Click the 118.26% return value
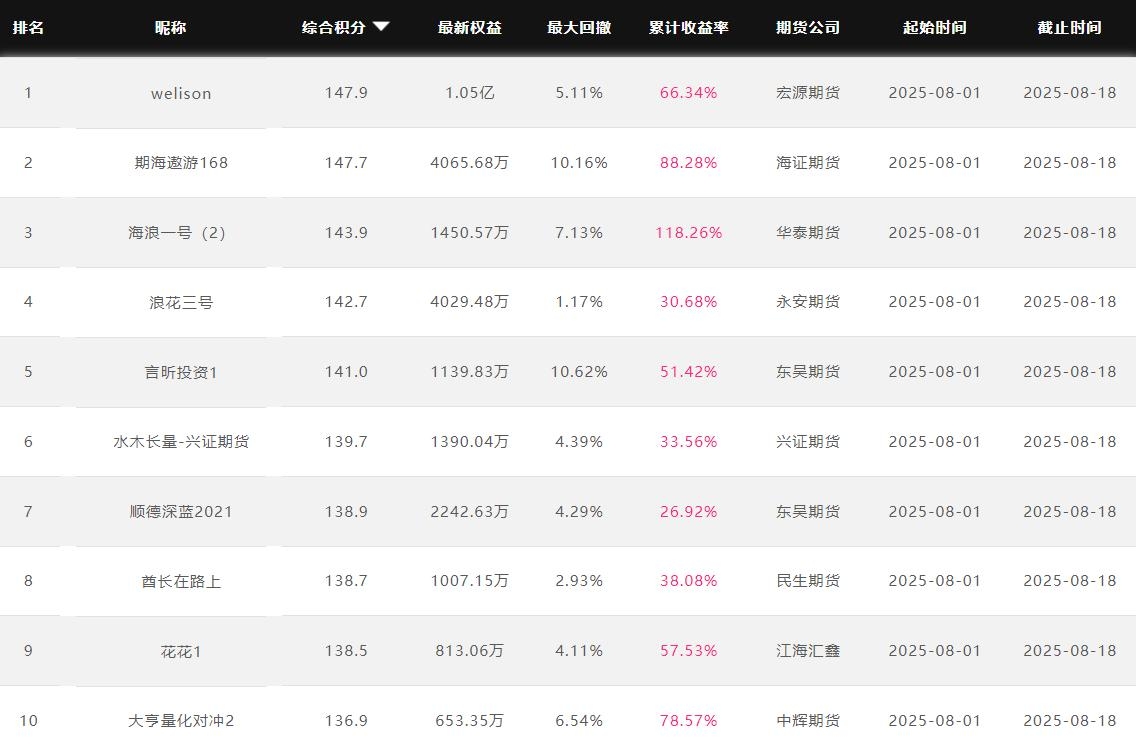This screenshot has height=753, width=1136. (688, 233)
